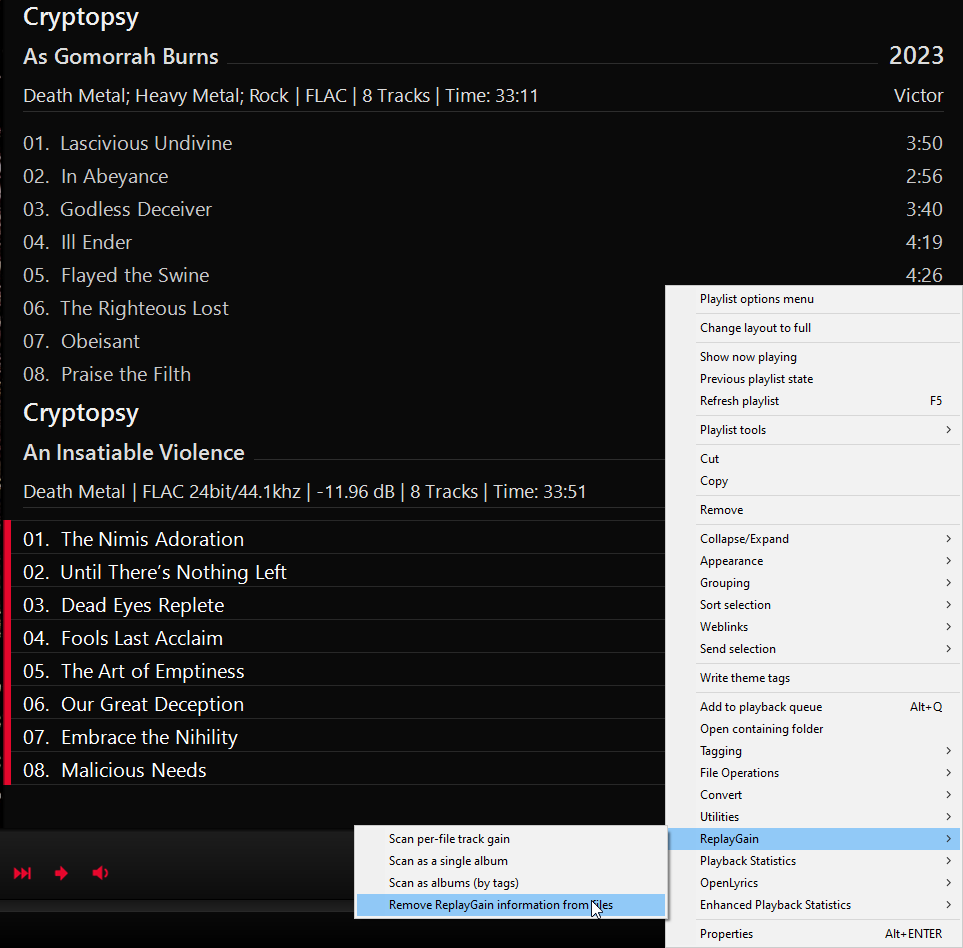This screenshot has height=948, width=963.
Task: Select track 03. Godless Deceiver
Action: tap(483, 209)
